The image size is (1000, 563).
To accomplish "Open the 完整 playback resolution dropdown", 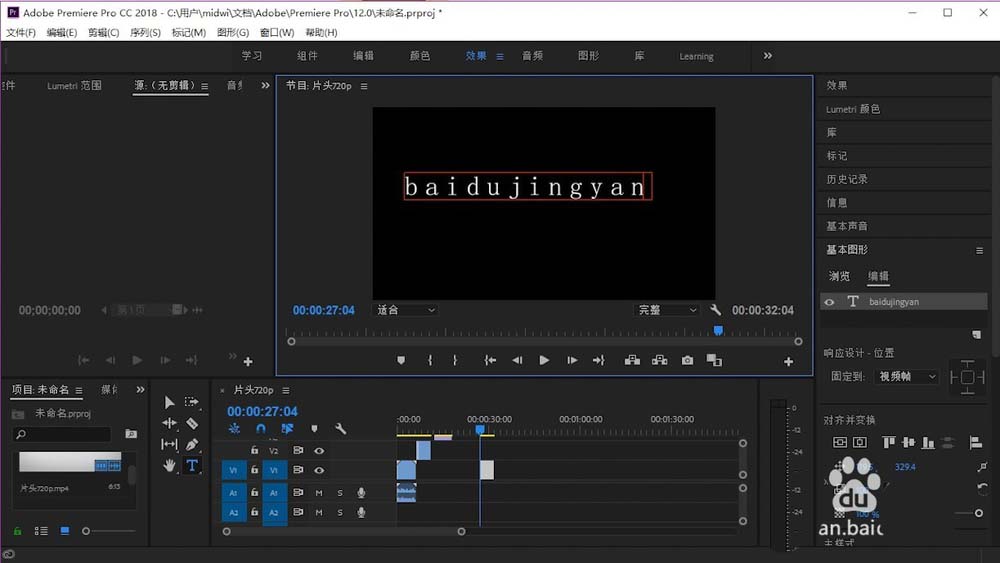I will point(667,310).
